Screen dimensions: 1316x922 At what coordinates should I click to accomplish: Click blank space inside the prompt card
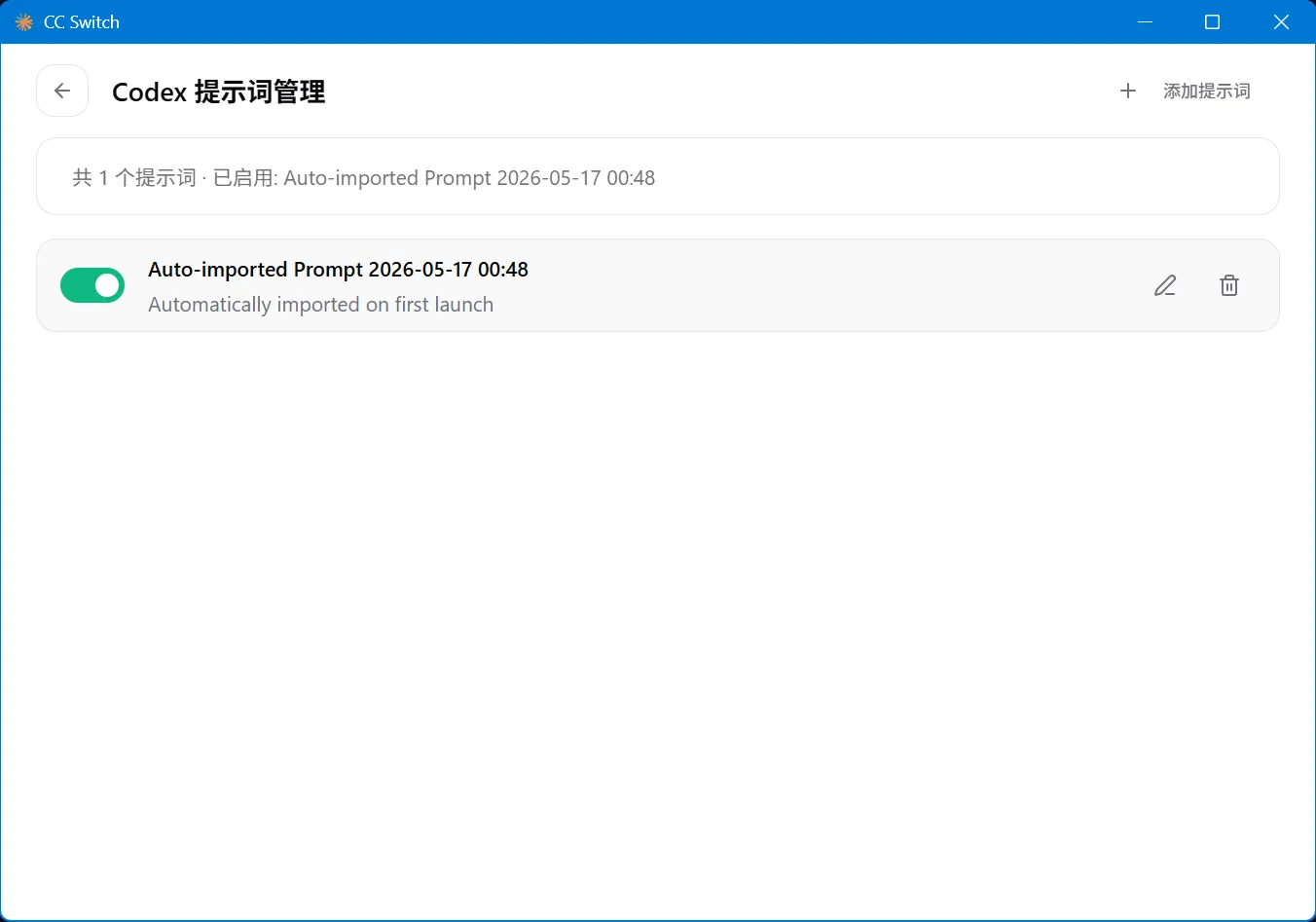(827, 285)
